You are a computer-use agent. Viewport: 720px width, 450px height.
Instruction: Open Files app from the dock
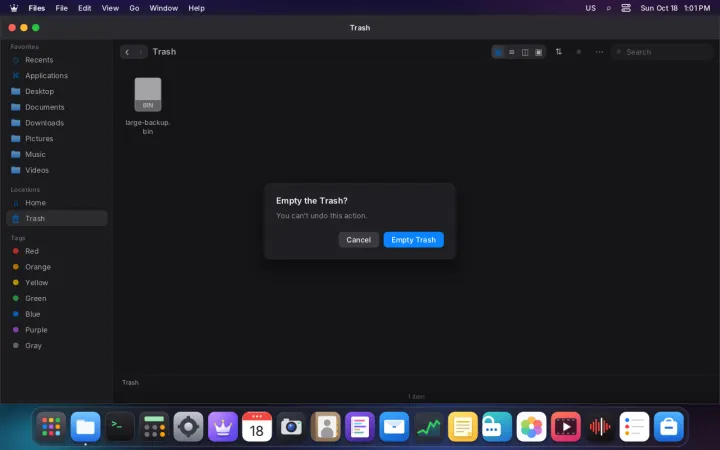click(85, 427)
